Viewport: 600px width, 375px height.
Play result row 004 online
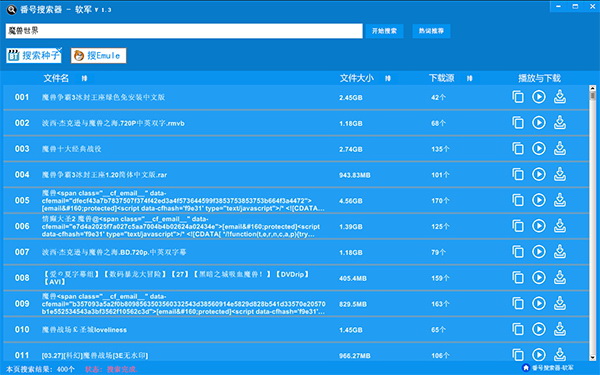coord(539,174)
